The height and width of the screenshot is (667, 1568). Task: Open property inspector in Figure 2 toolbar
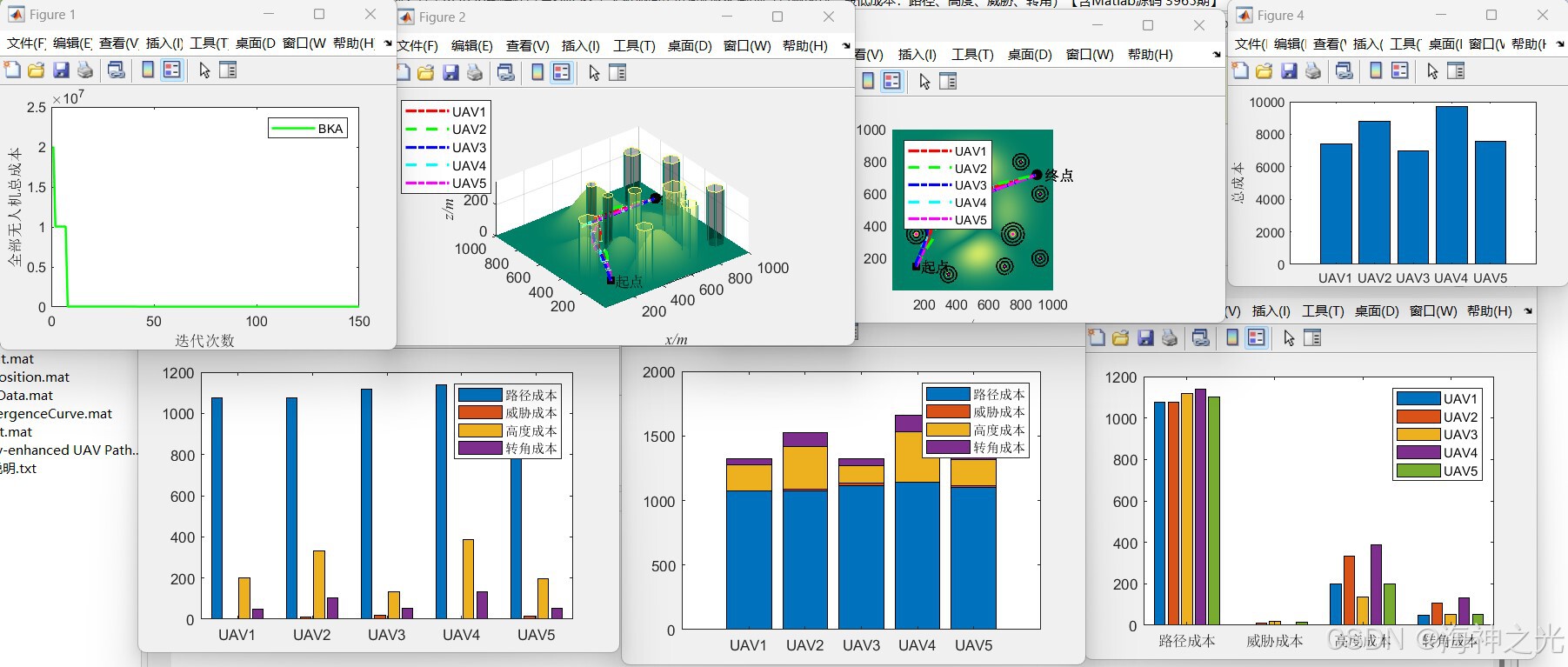(x=617, y=72)
